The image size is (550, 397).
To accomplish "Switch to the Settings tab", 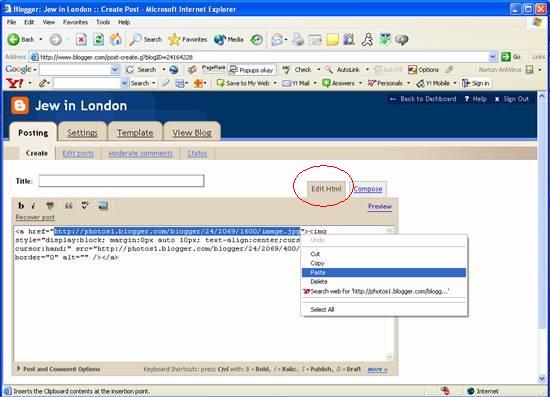I will pyautogui.click(x=82, y=133).
